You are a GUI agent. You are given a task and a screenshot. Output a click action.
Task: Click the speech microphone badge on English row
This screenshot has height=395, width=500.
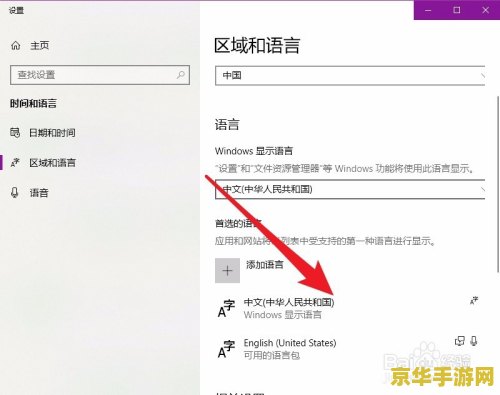474,341
